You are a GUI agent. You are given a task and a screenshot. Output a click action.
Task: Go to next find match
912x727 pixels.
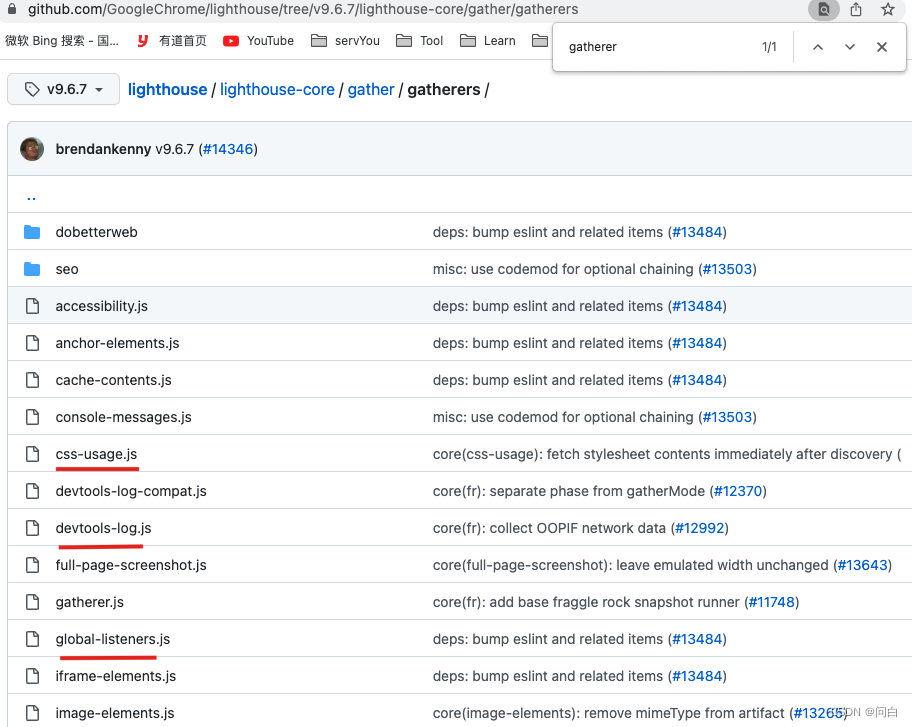click(850, 47)
